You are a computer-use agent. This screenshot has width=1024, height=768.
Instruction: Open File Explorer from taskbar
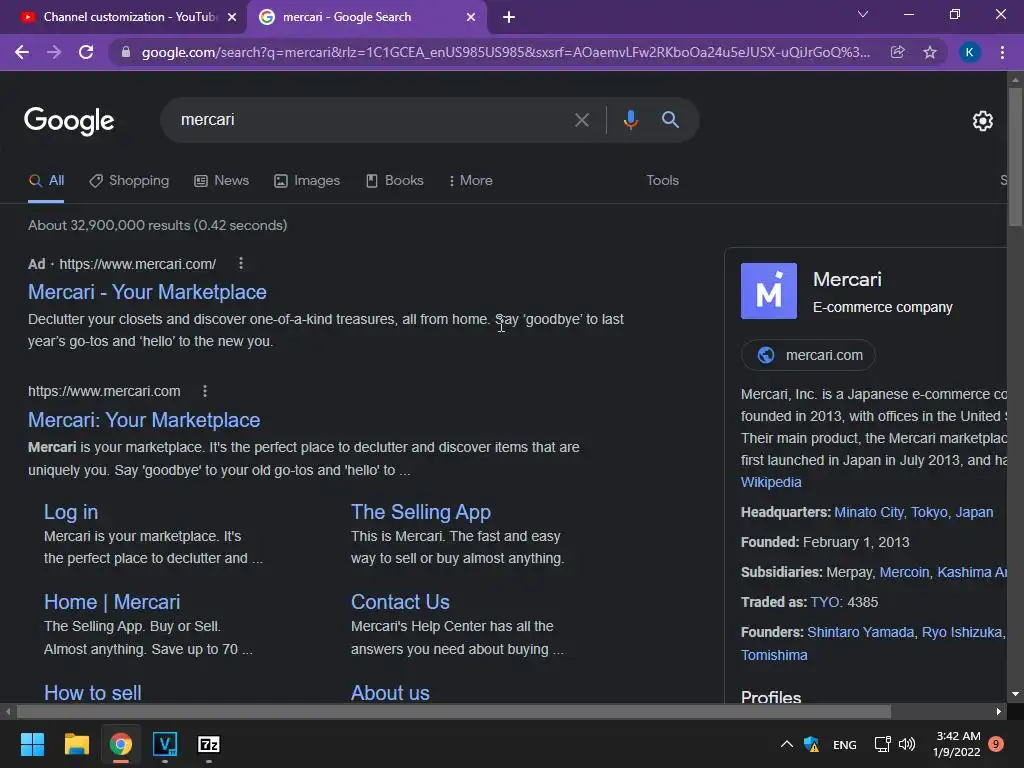[76, 744]
